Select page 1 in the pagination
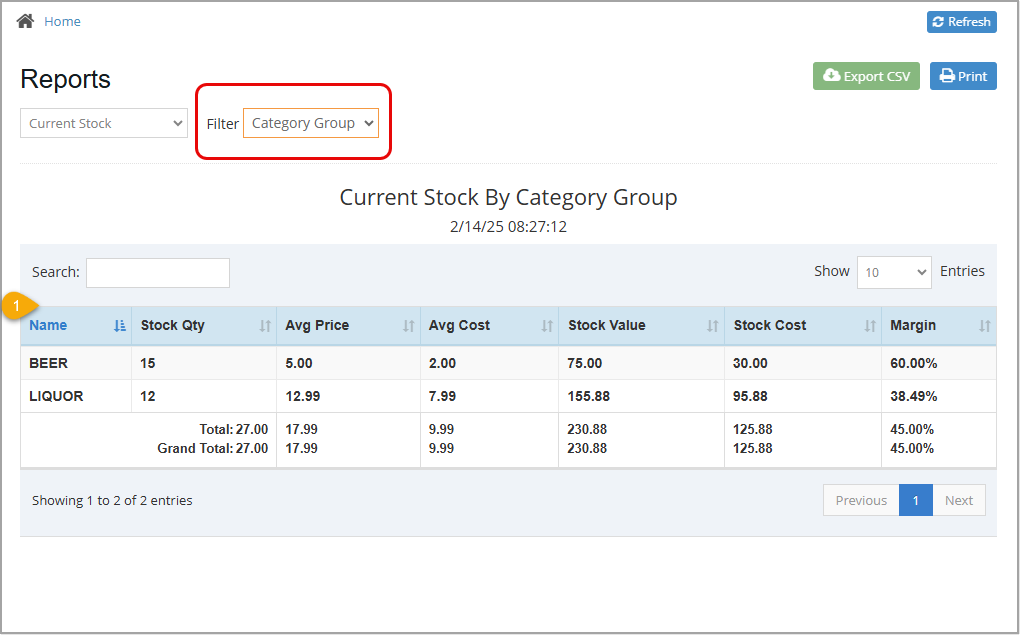This screenshot has width=1021, height=636. [x=915, y=500]
